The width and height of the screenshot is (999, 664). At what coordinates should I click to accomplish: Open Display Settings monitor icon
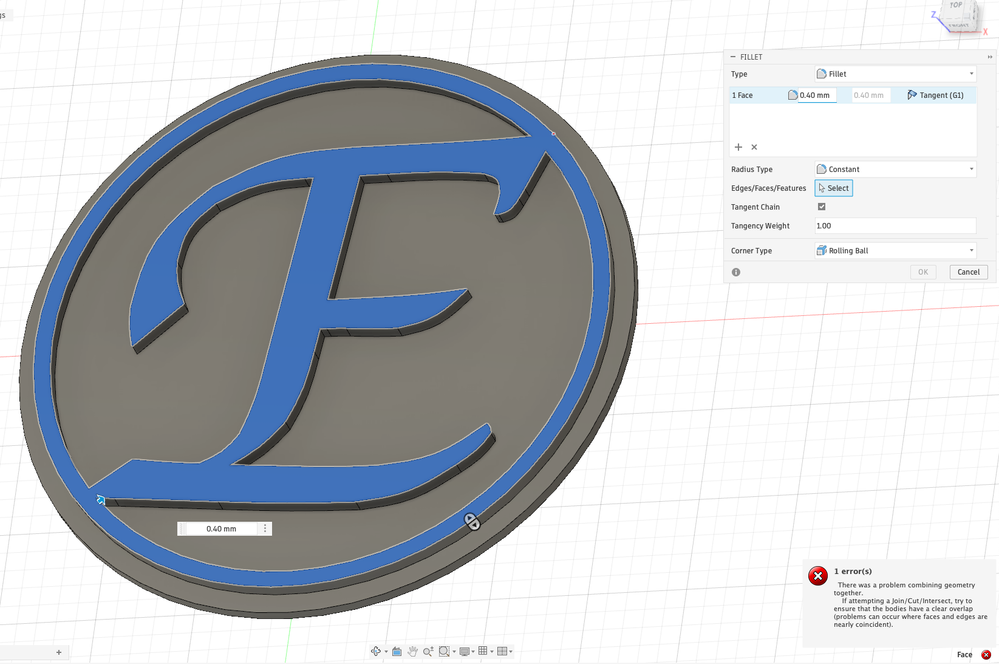[x=464, y=651]
